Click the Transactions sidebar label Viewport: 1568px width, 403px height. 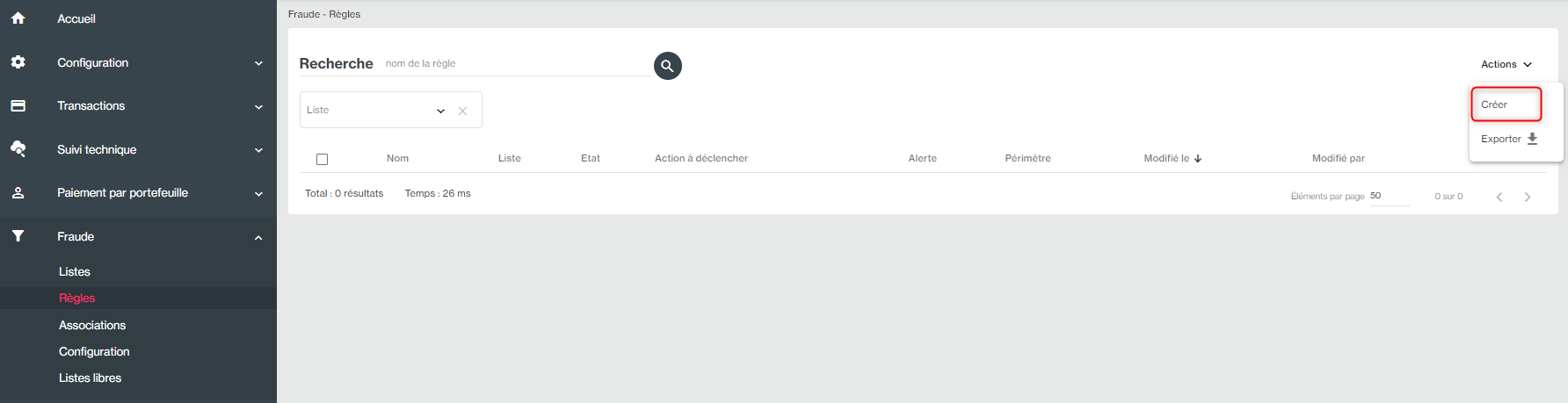coord(91,105)
